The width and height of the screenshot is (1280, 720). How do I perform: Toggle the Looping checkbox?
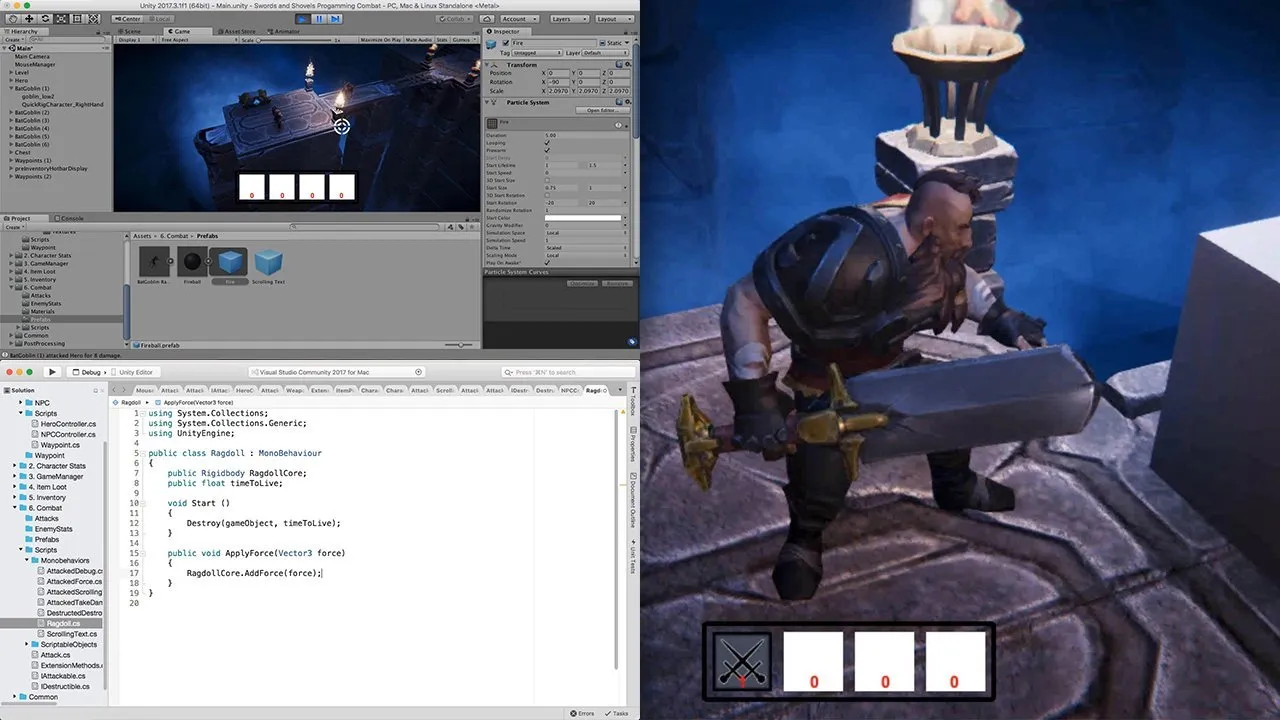pos(547,143)
